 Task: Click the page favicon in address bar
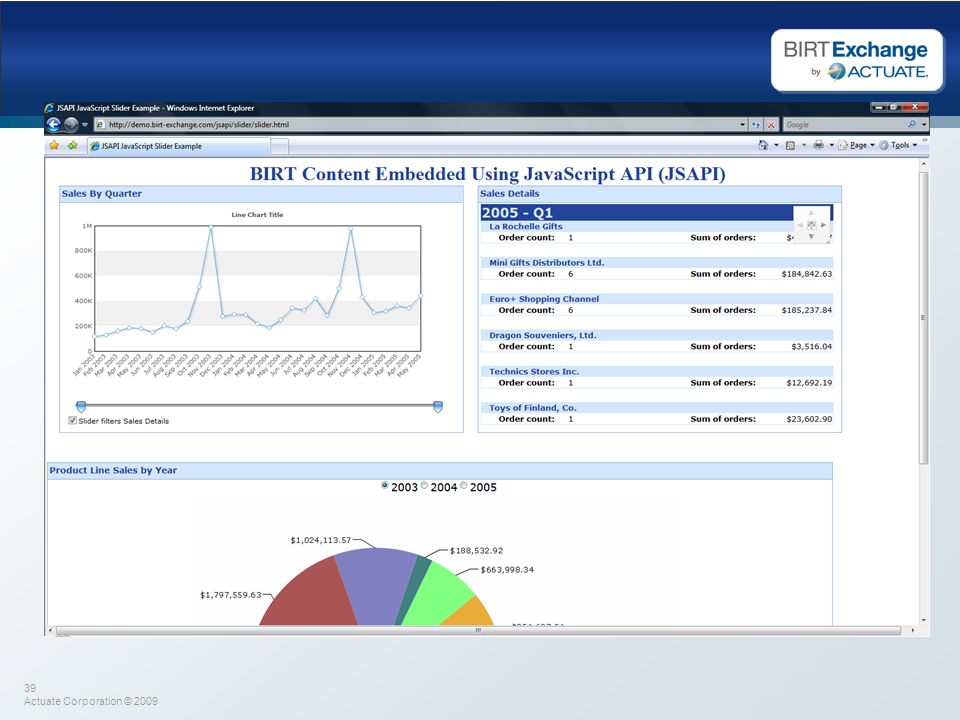[100, 124]
